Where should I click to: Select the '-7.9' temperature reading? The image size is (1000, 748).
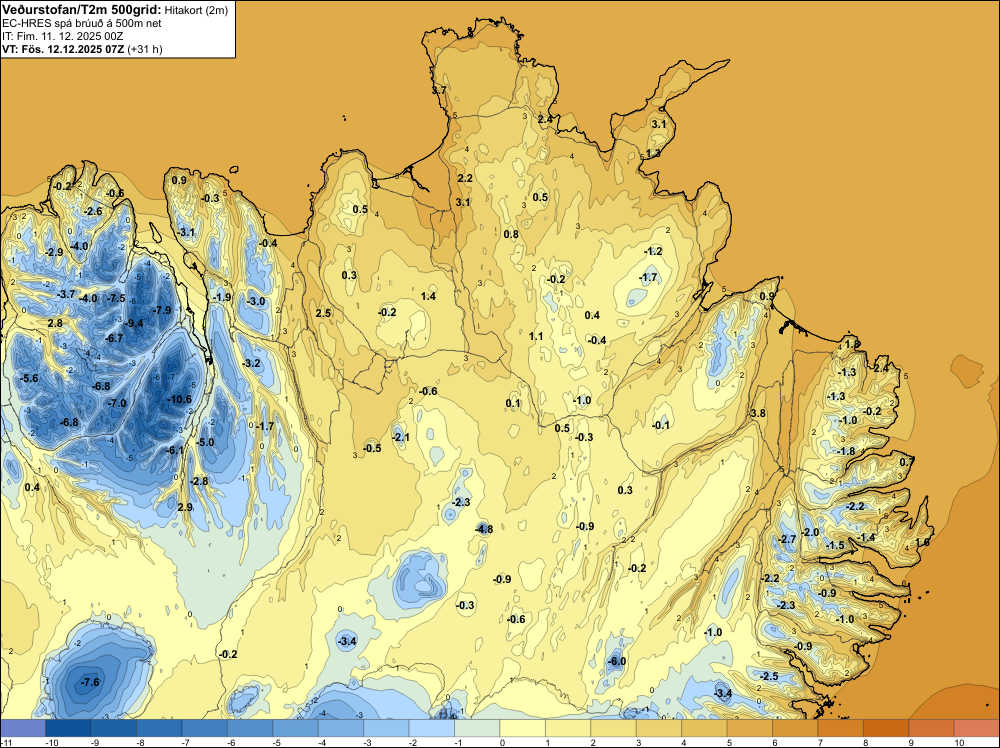tap(162, 311)
